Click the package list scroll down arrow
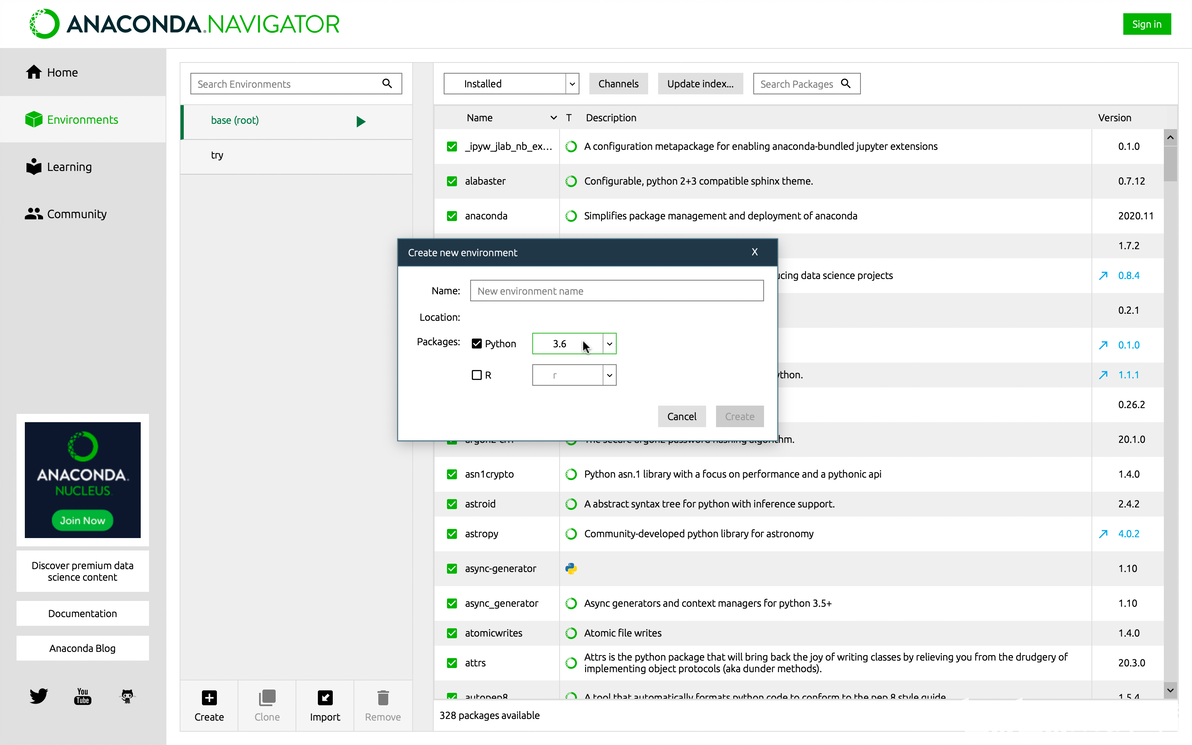1192x745 pixels. [1170, 690]
